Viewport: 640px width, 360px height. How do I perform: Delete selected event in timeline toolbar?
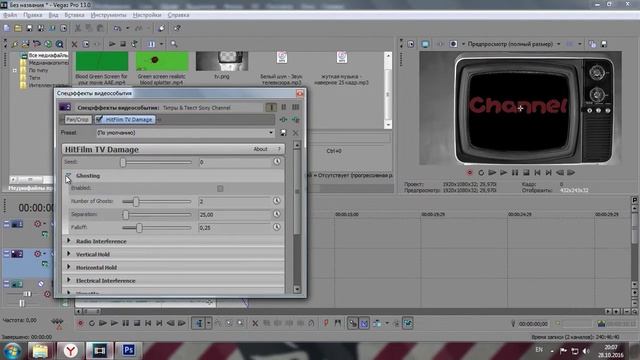255,323
